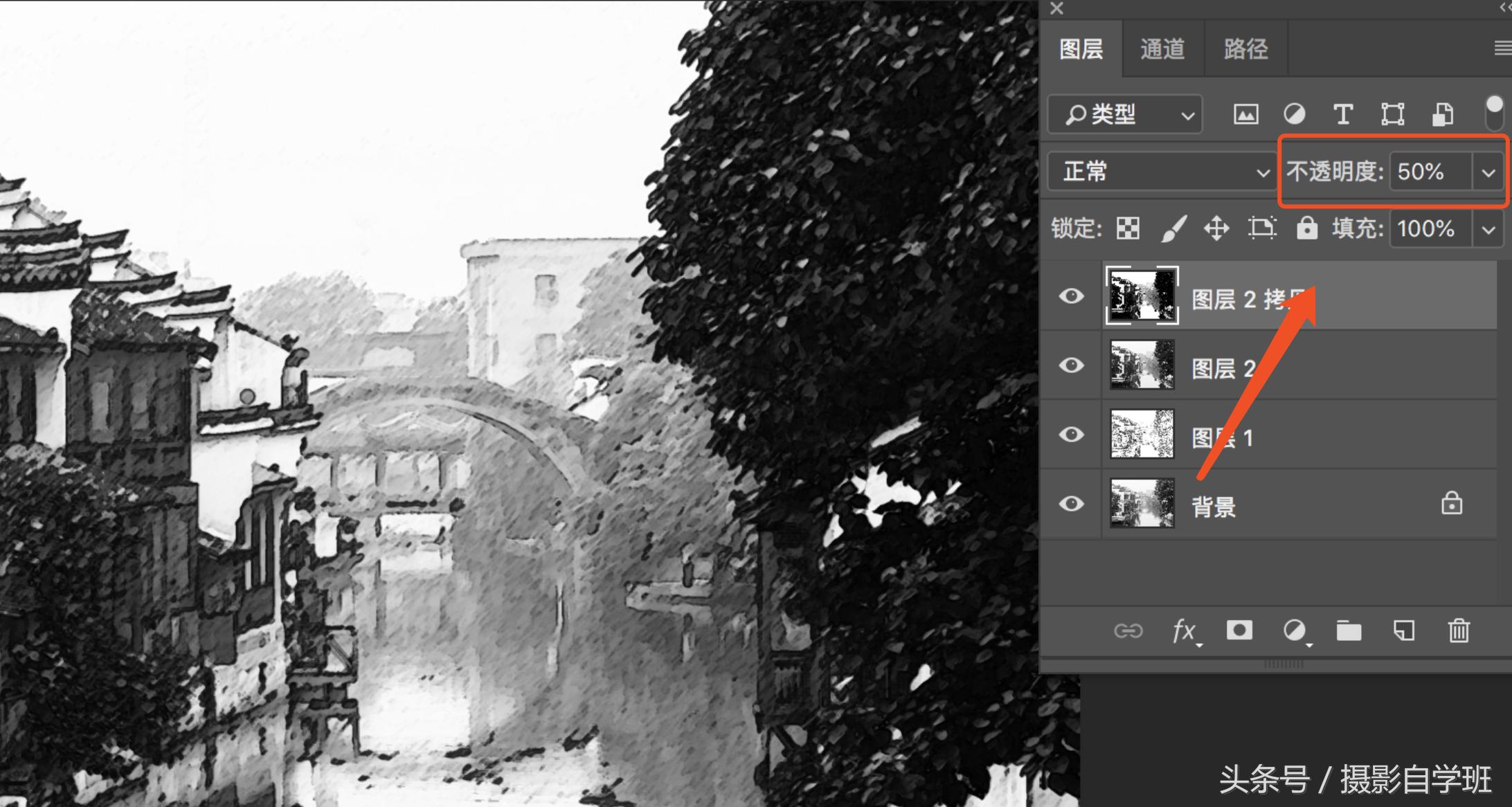Viewport: 1512px width, 807px height.
Task: Create a new layer group folder
Action: click(x=1349, y=631)
